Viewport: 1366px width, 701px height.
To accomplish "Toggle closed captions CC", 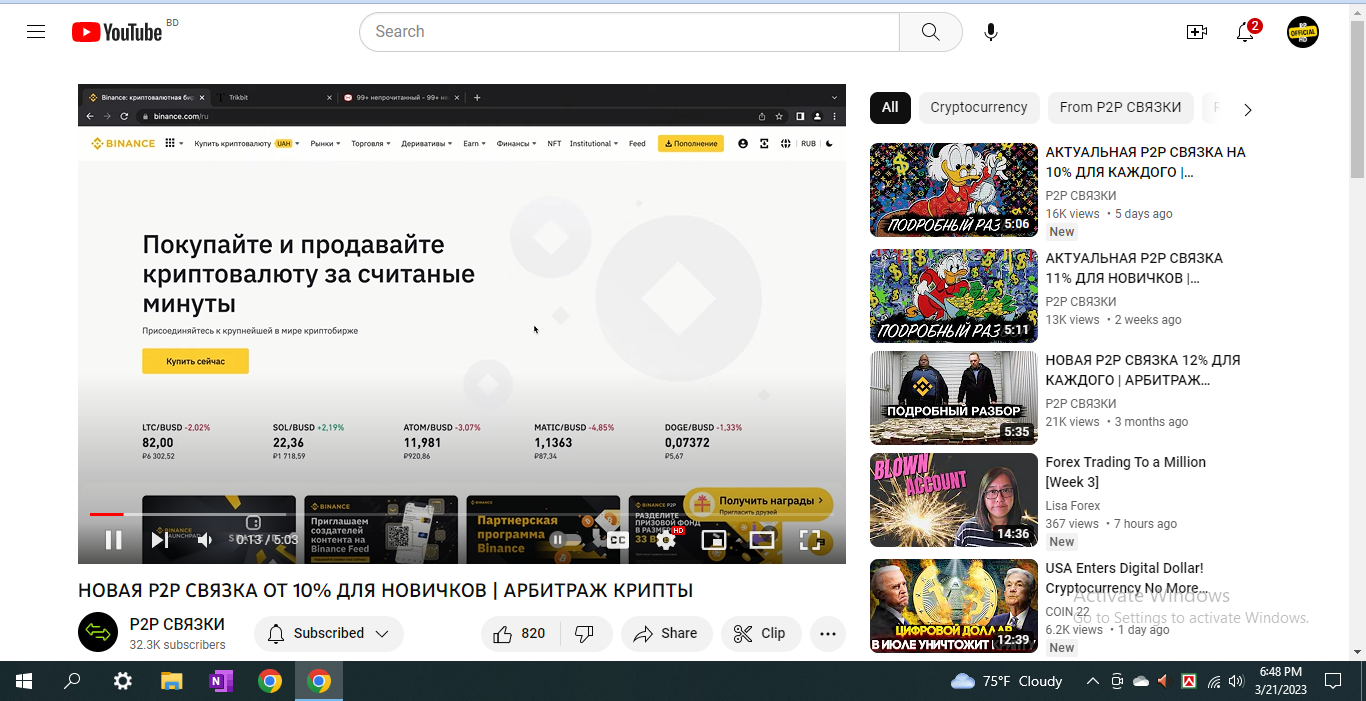I will (x=618, y=540).
